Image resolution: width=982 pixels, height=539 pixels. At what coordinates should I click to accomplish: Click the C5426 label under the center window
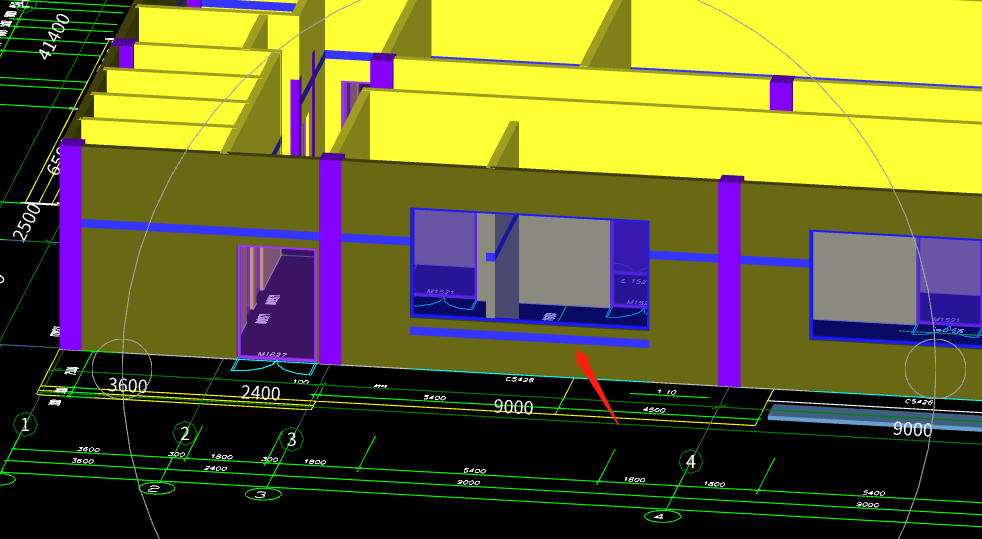coord(519,379)
